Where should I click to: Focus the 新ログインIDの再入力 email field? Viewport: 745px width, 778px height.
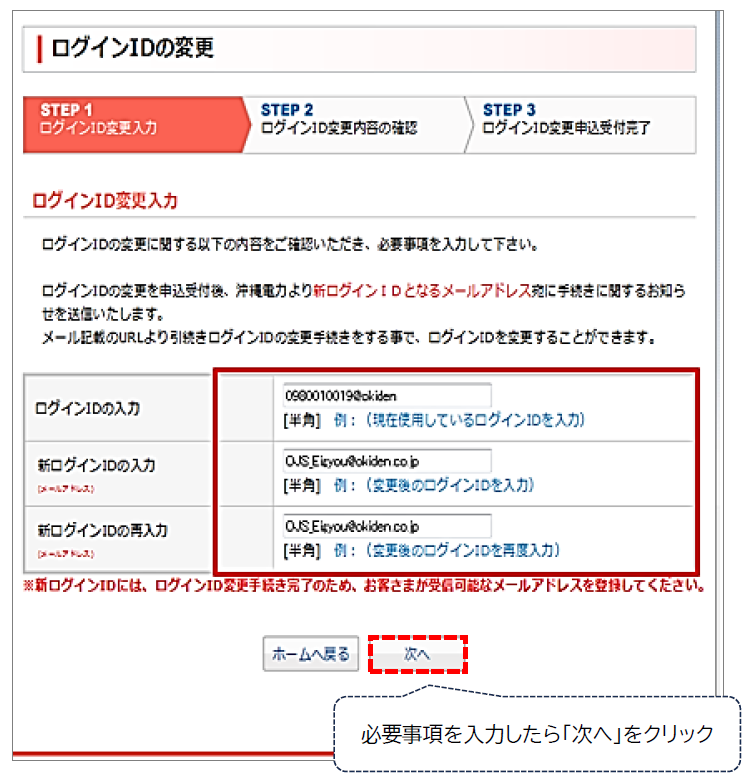coord(387,526)
